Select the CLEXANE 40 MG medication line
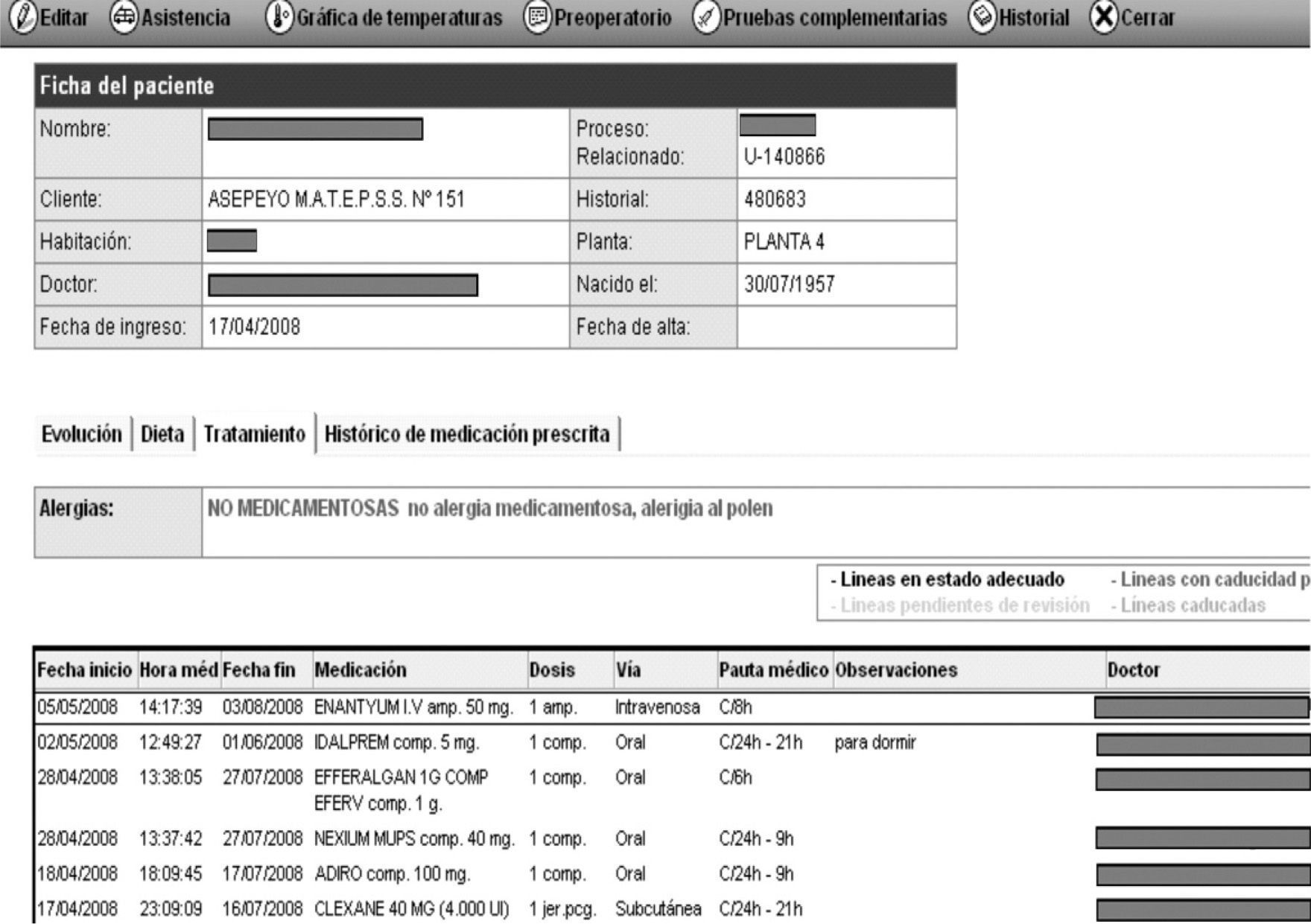Viewport: 1311px width, 924px height. coord(411,909)
